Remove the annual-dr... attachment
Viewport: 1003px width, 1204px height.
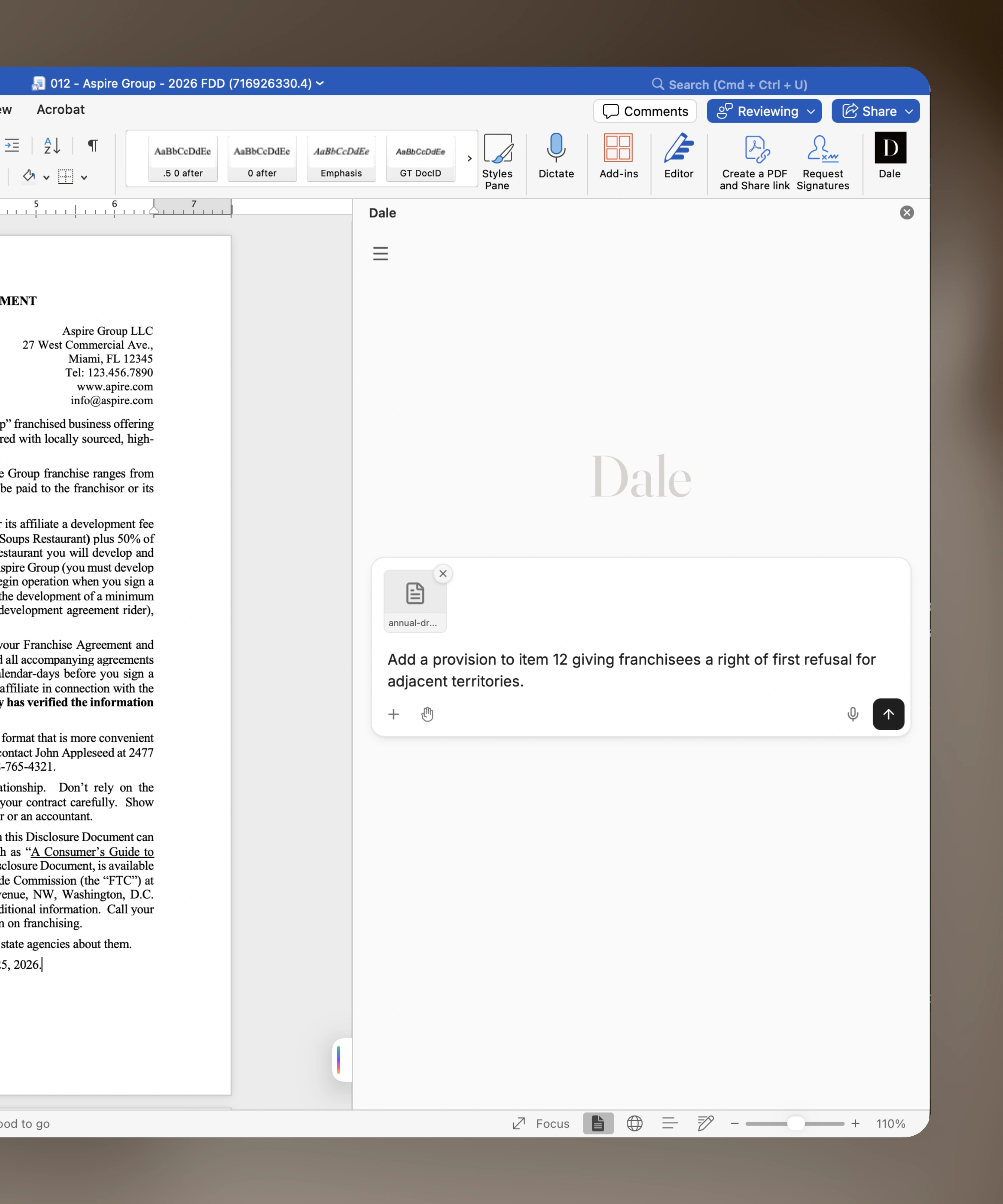443,573
